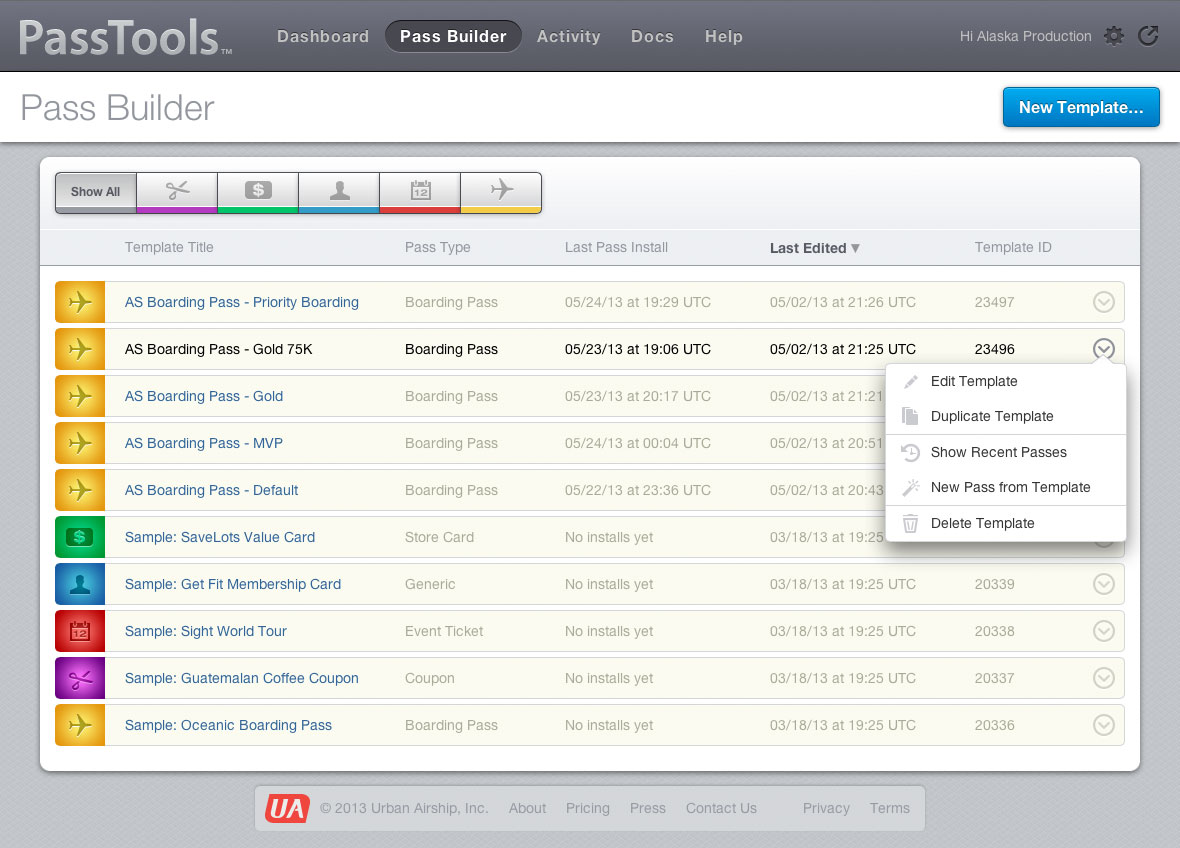Click the logout arrow icon in header
This screenshot has height=848, width=1180.
pyautogui.click(x=1148, y=35)
